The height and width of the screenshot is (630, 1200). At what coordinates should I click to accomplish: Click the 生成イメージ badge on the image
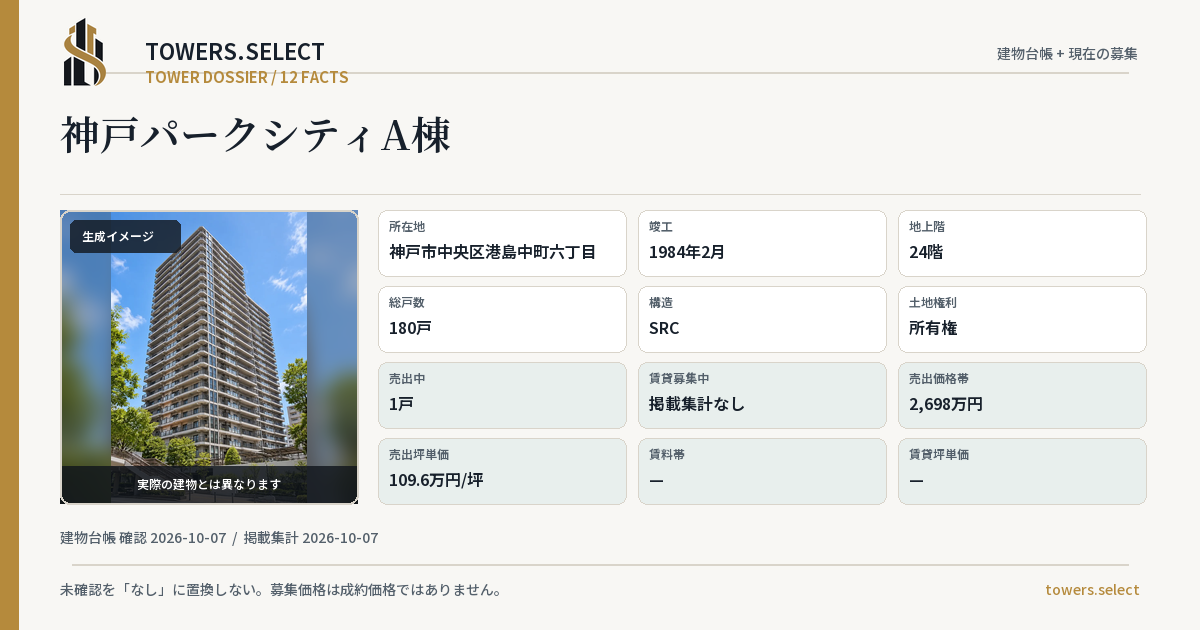point(125,237)
